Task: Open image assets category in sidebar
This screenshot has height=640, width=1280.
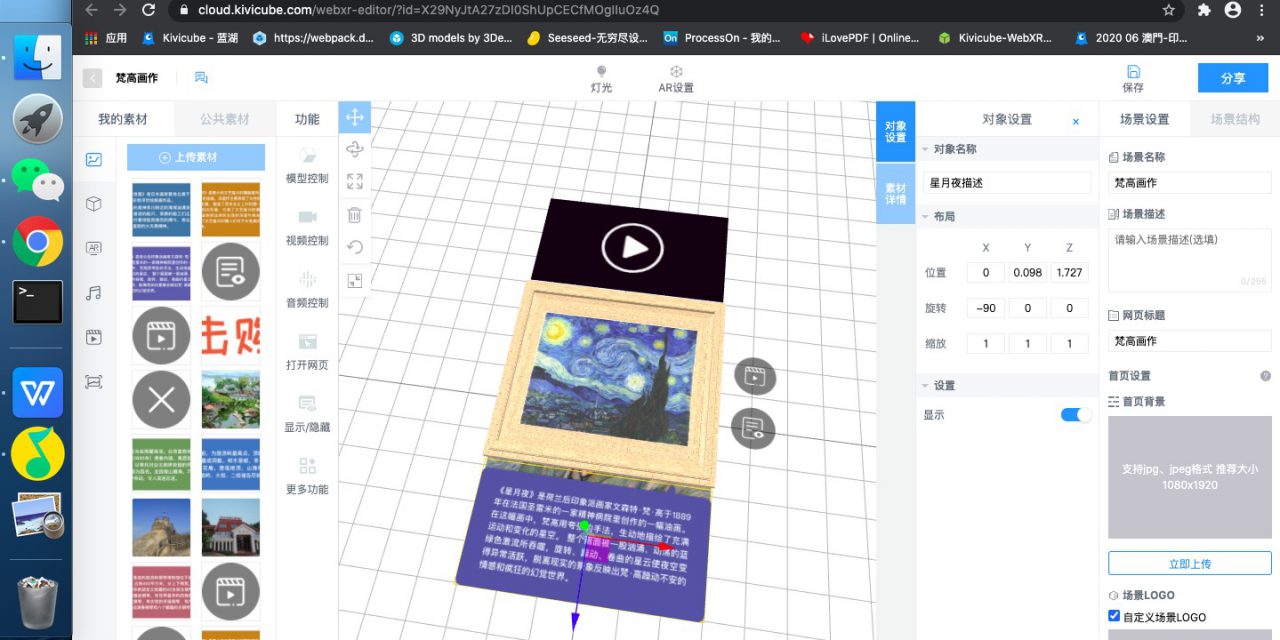Action: click(94, 159)
